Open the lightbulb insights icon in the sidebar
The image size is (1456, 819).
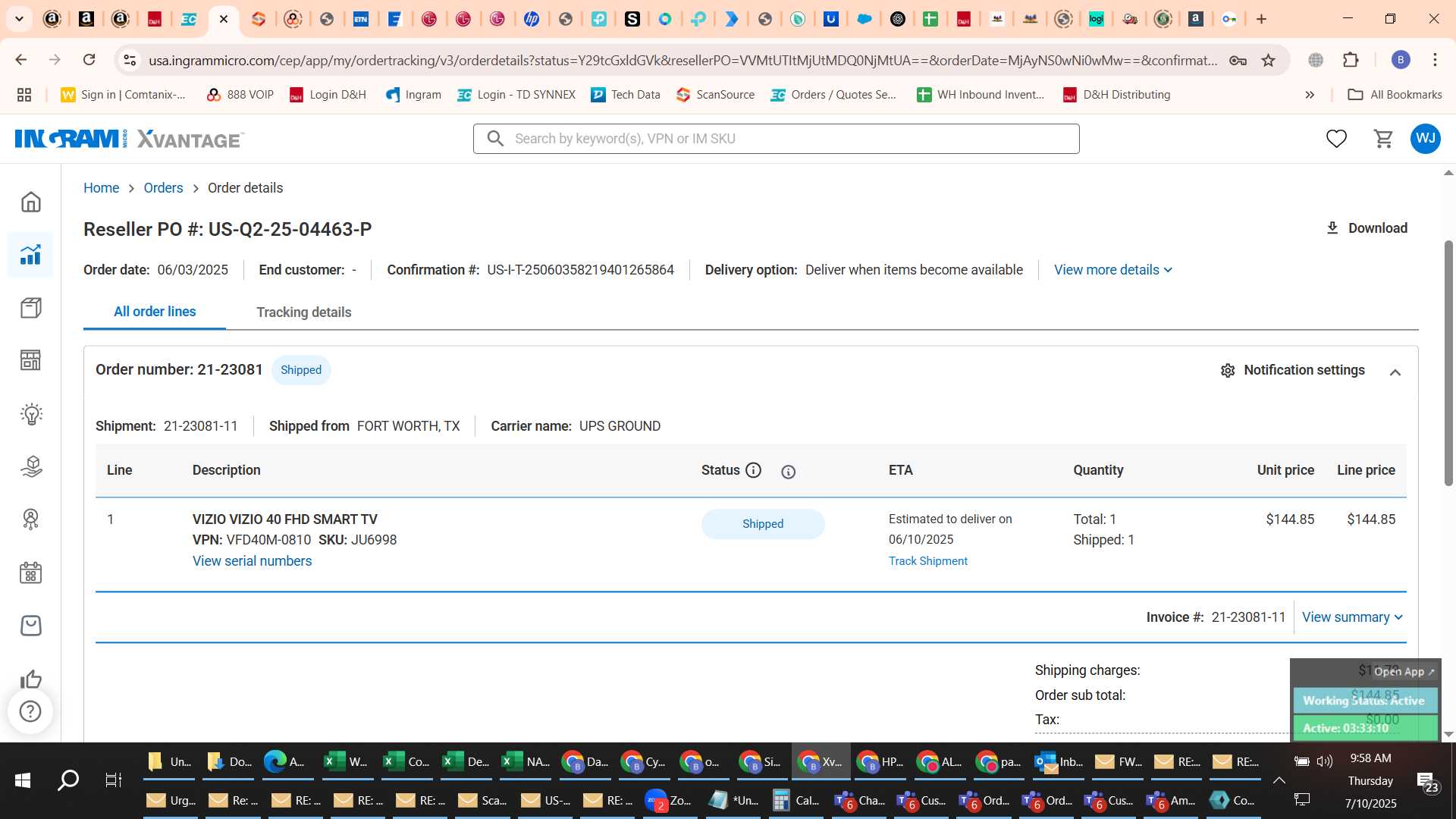pyautogui.click(x=30, y=414)
